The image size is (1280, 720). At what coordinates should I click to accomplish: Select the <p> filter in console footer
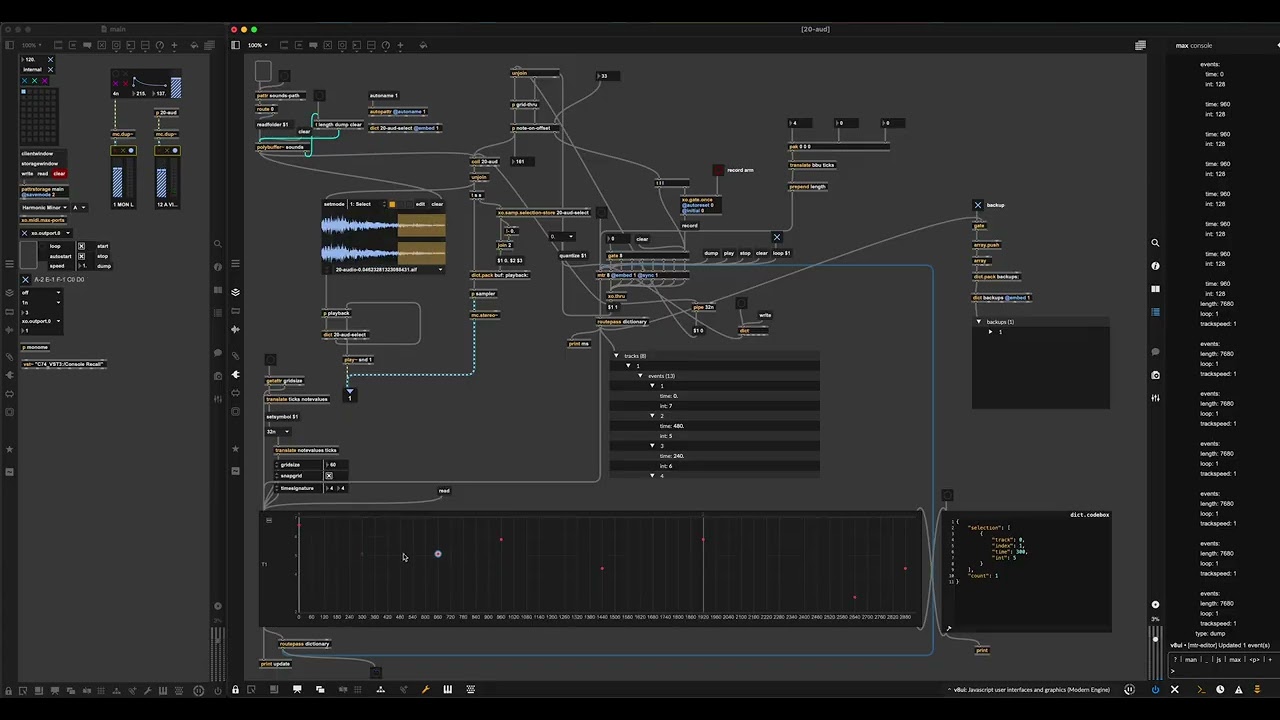pos(1254,660)
